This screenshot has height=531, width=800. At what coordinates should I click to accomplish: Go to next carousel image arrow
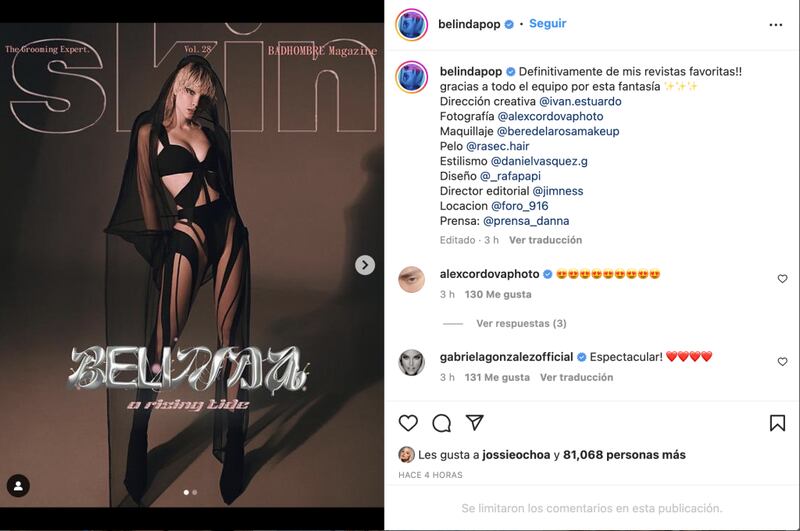coord(365,265)
